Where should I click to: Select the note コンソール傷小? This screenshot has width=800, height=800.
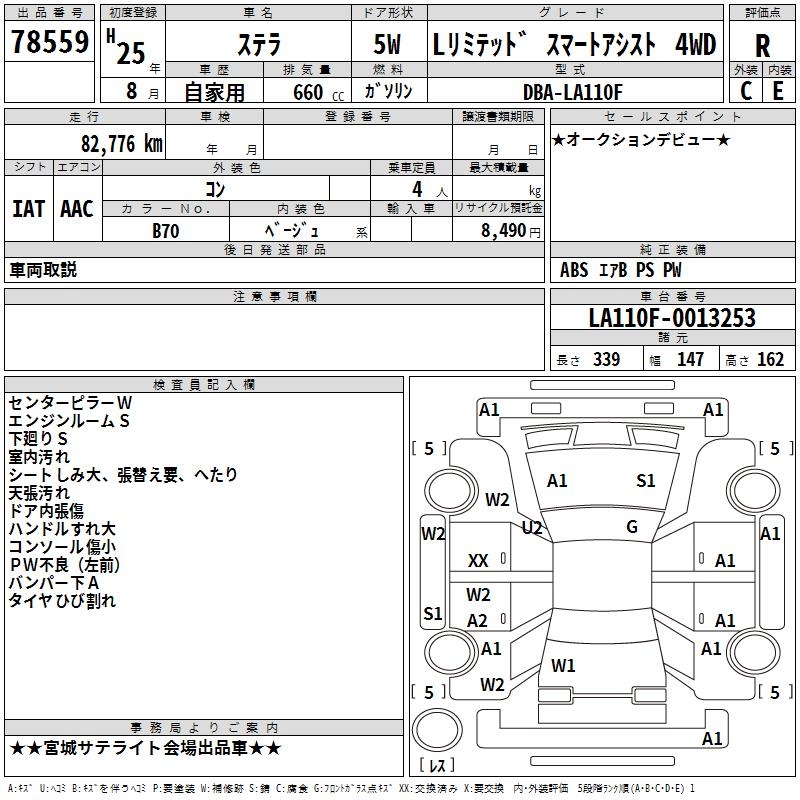tap(62, 546)
